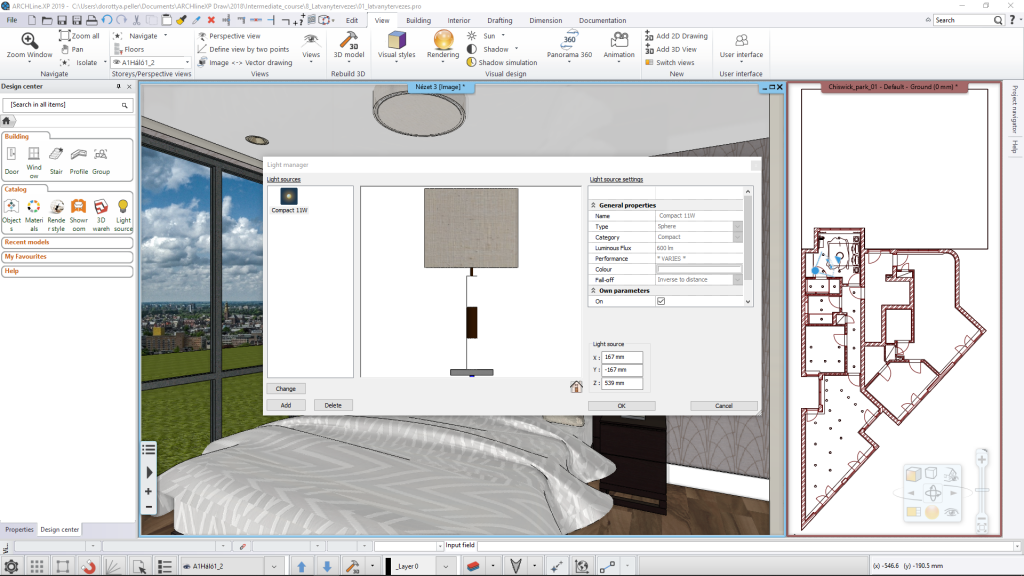
Task: Click the Design center home icon
Action: tap(7, 121)
